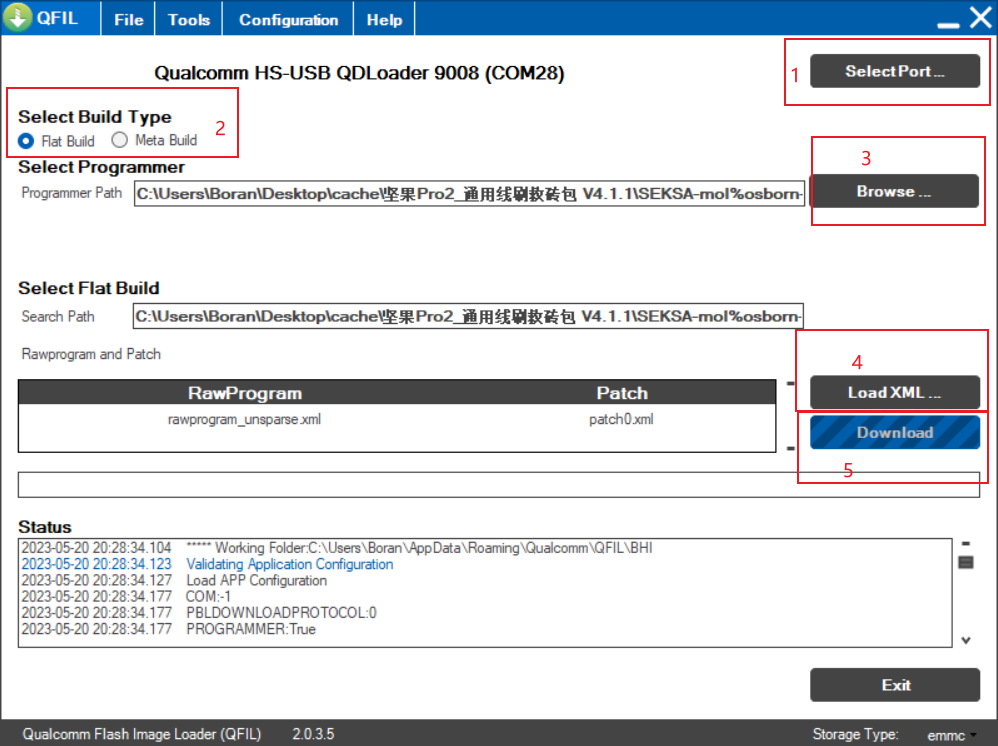
Task: Click the Exit button
Action: pyautogui.click(x=894, y=685)
